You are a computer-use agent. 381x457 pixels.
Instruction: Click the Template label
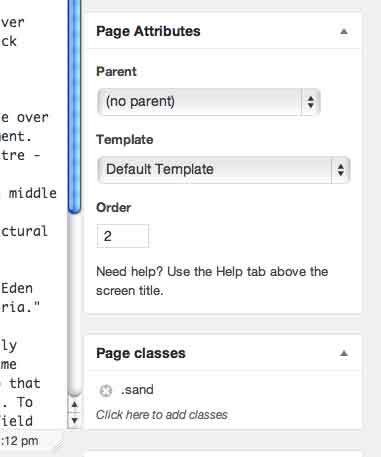(125, 140)
